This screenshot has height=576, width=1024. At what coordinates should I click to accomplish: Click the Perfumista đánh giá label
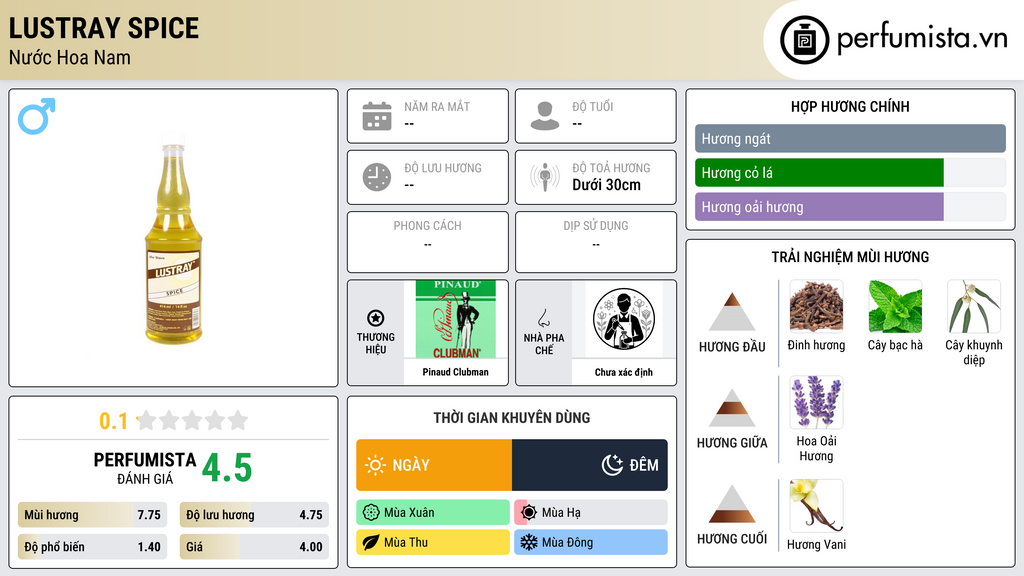point(145,468)
